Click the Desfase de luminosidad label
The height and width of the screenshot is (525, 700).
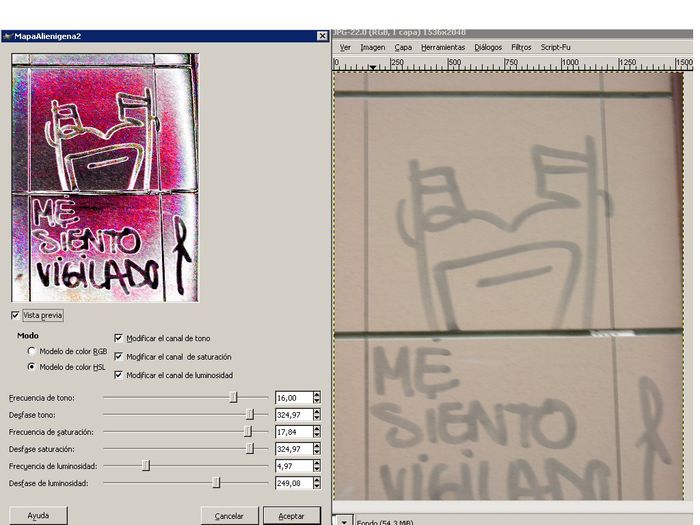tap(48, 483)
